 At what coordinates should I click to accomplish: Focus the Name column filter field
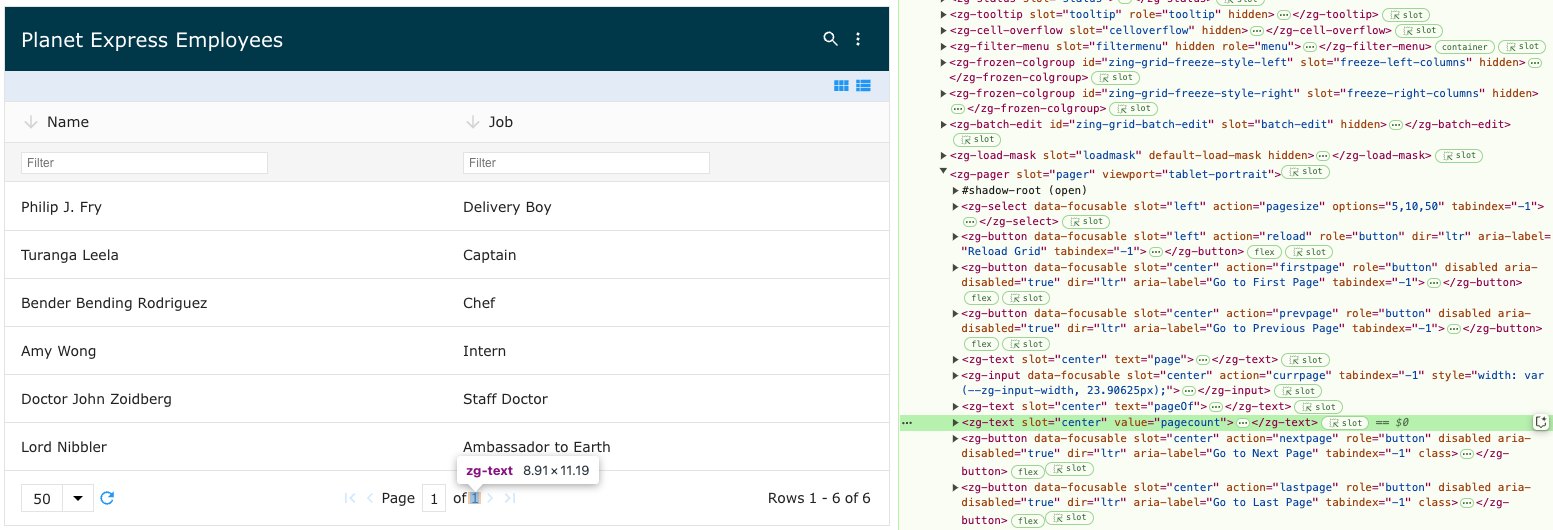[144, 162]
